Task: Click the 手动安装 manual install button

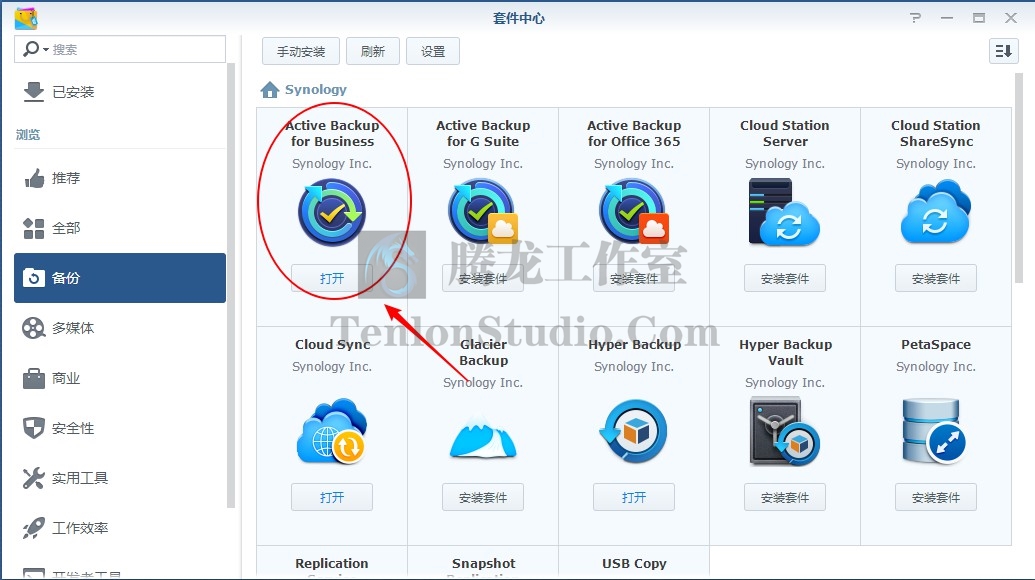Action: 301,51
